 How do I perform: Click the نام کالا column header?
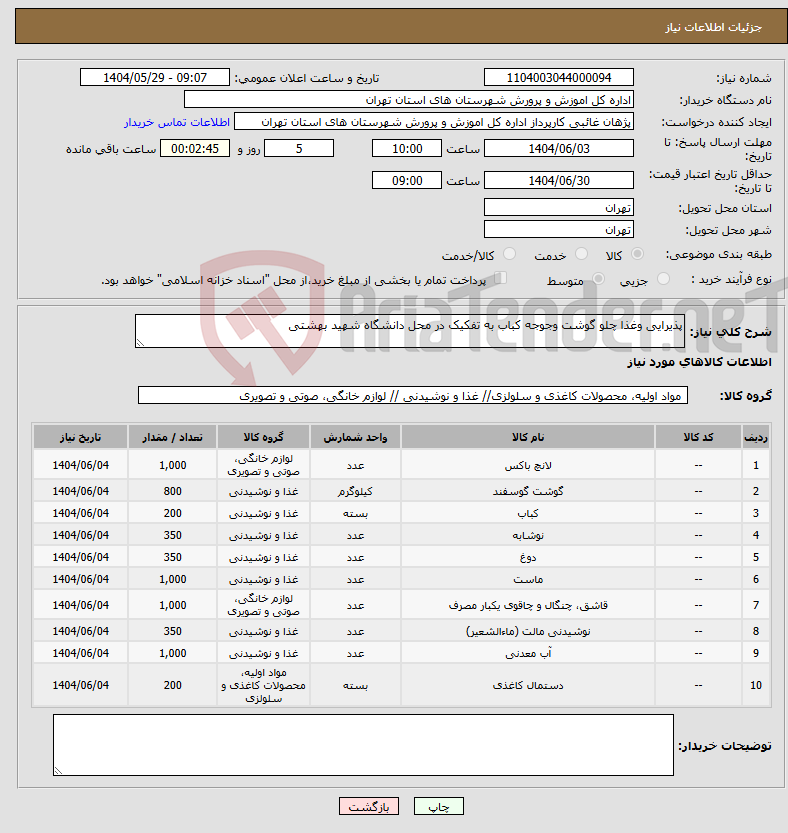coord(528,437)
